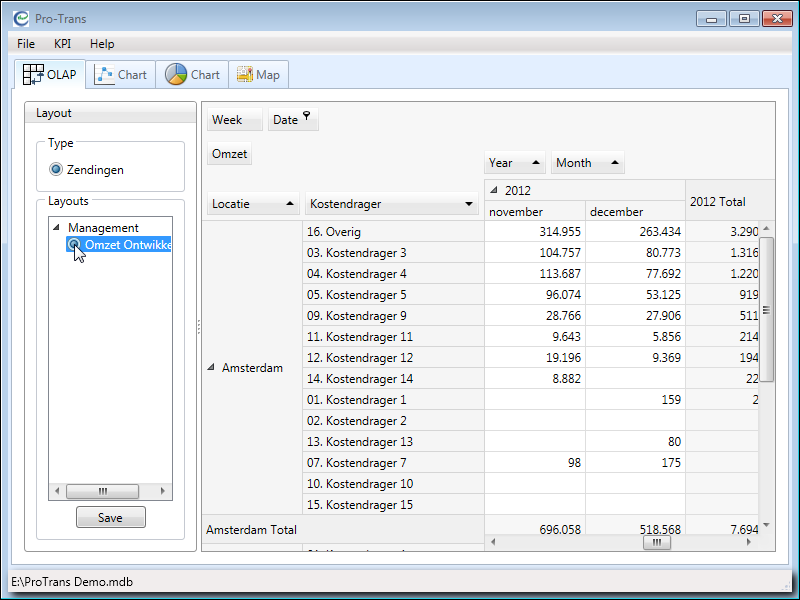Open the KPI menu

tap(63, 44)
